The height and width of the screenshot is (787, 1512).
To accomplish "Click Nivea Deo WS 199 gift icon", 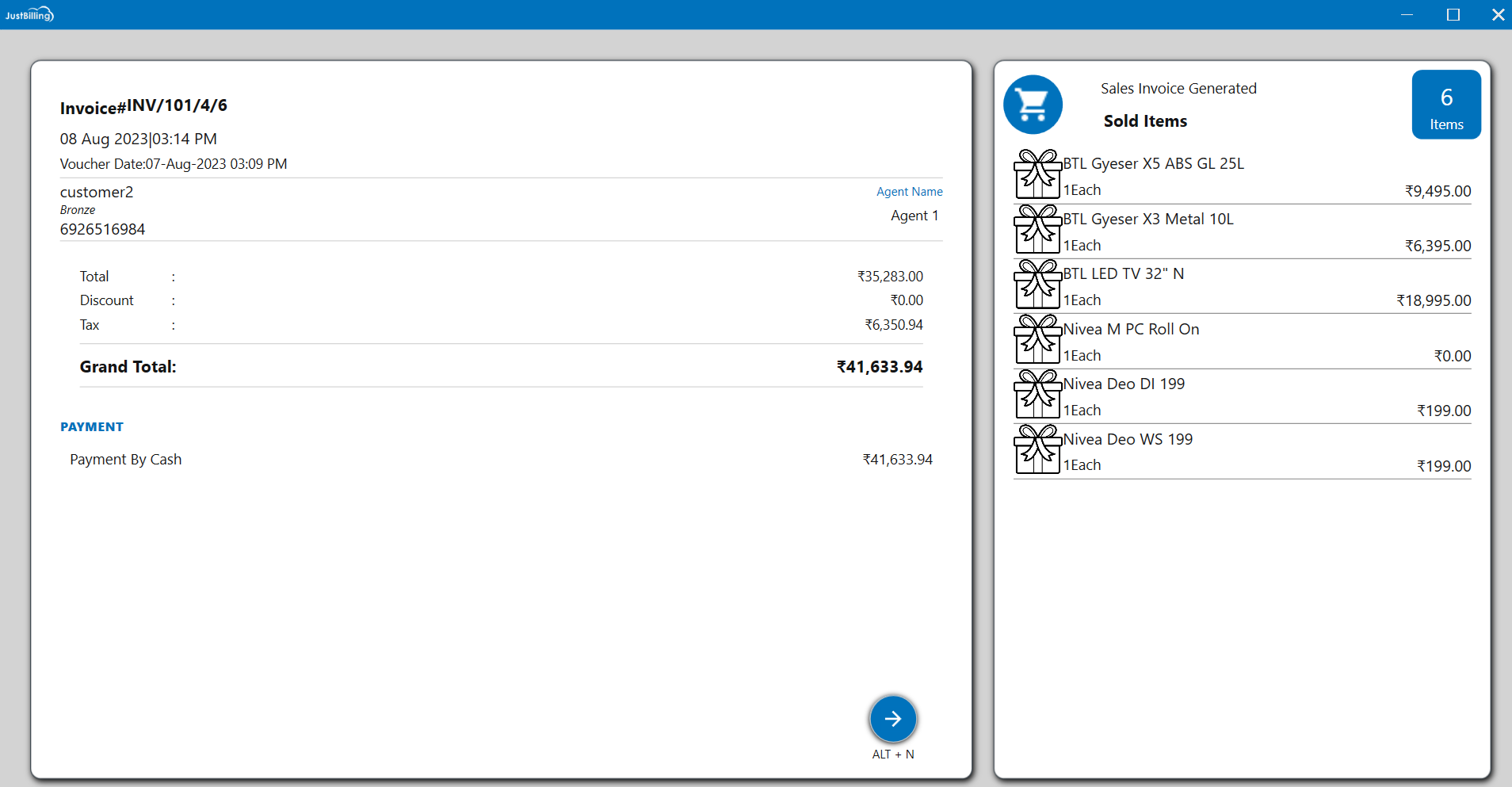I will click(x=1037, y=450).
